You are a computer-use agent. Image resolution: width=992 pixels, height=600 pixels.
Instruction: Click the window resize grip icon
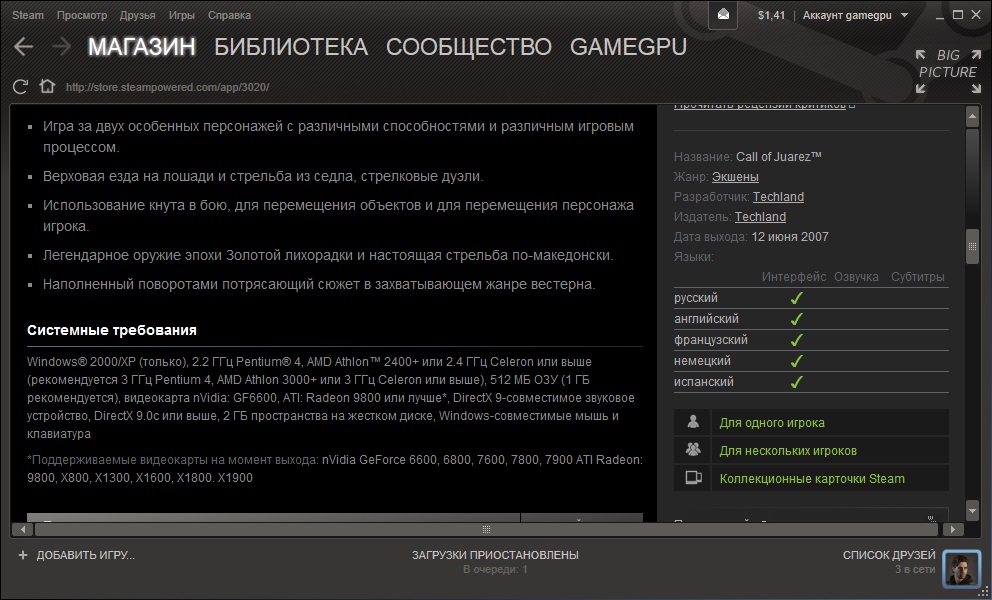(984, 592)
